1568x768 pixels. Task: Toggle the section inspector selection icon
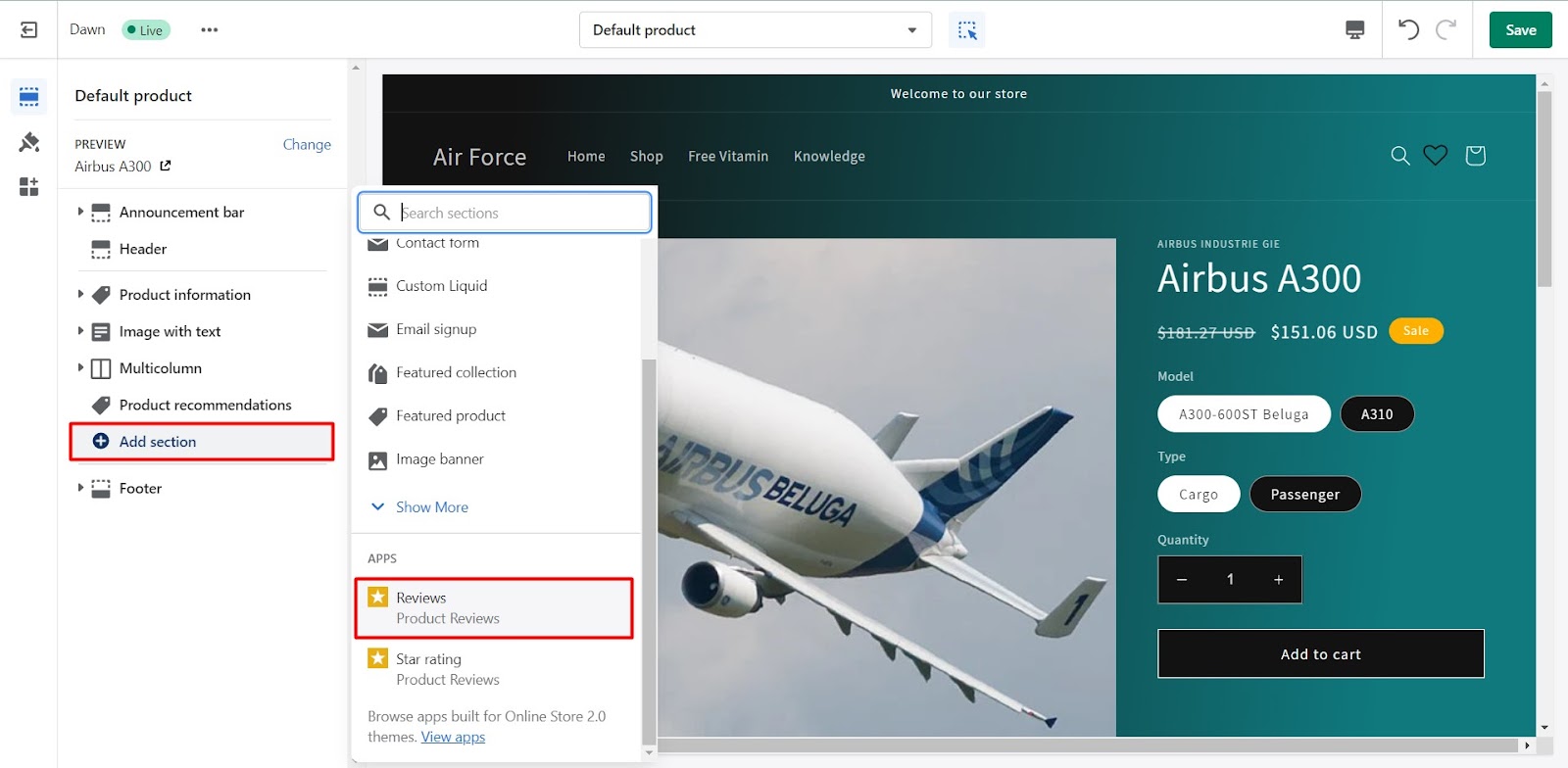pyautogui.click(x=967, y=30)
